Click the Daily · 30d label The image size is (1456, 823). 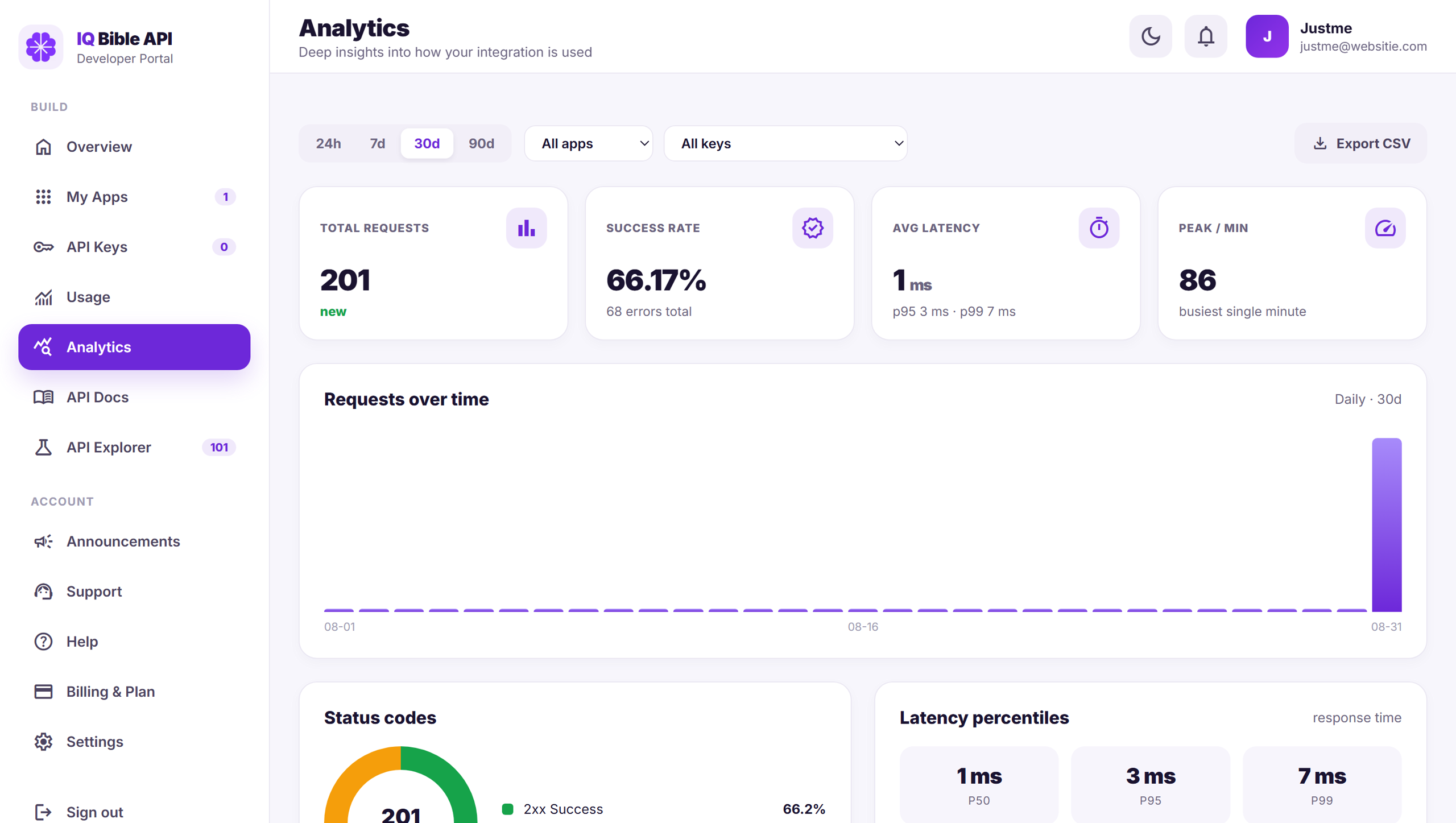click(1368, 399)
